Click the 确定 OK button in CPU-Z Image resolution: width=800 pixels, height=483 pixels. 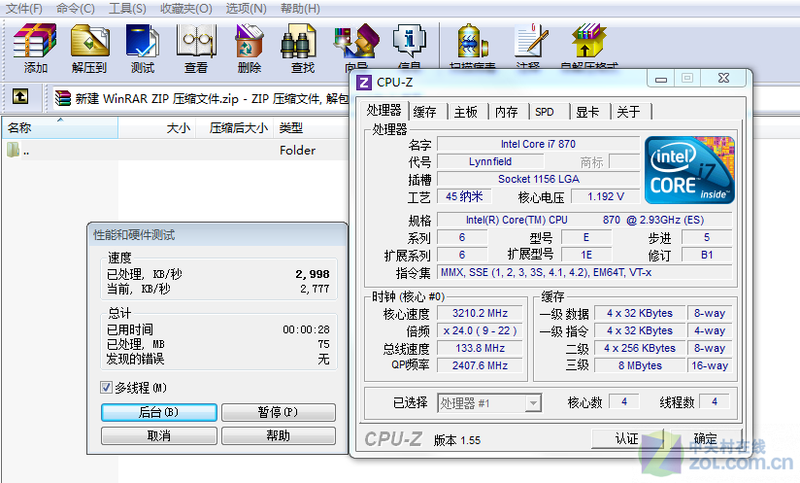[x=706, y=439]
